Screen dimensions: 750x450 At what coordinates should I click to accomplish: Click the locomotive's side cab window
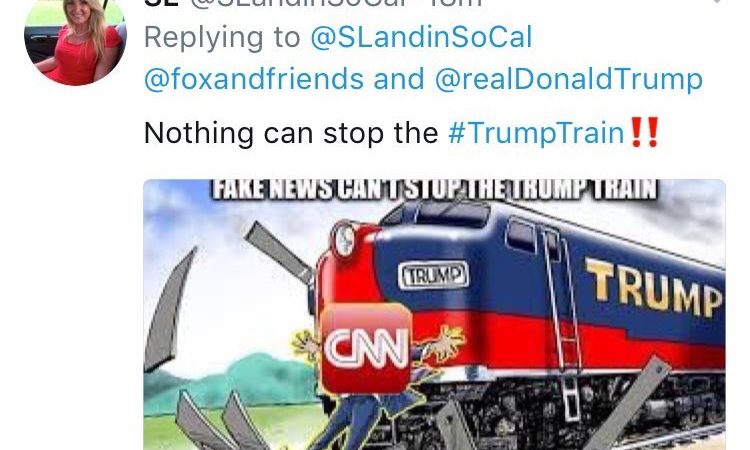pyautogui.click(x=520, y=236)
